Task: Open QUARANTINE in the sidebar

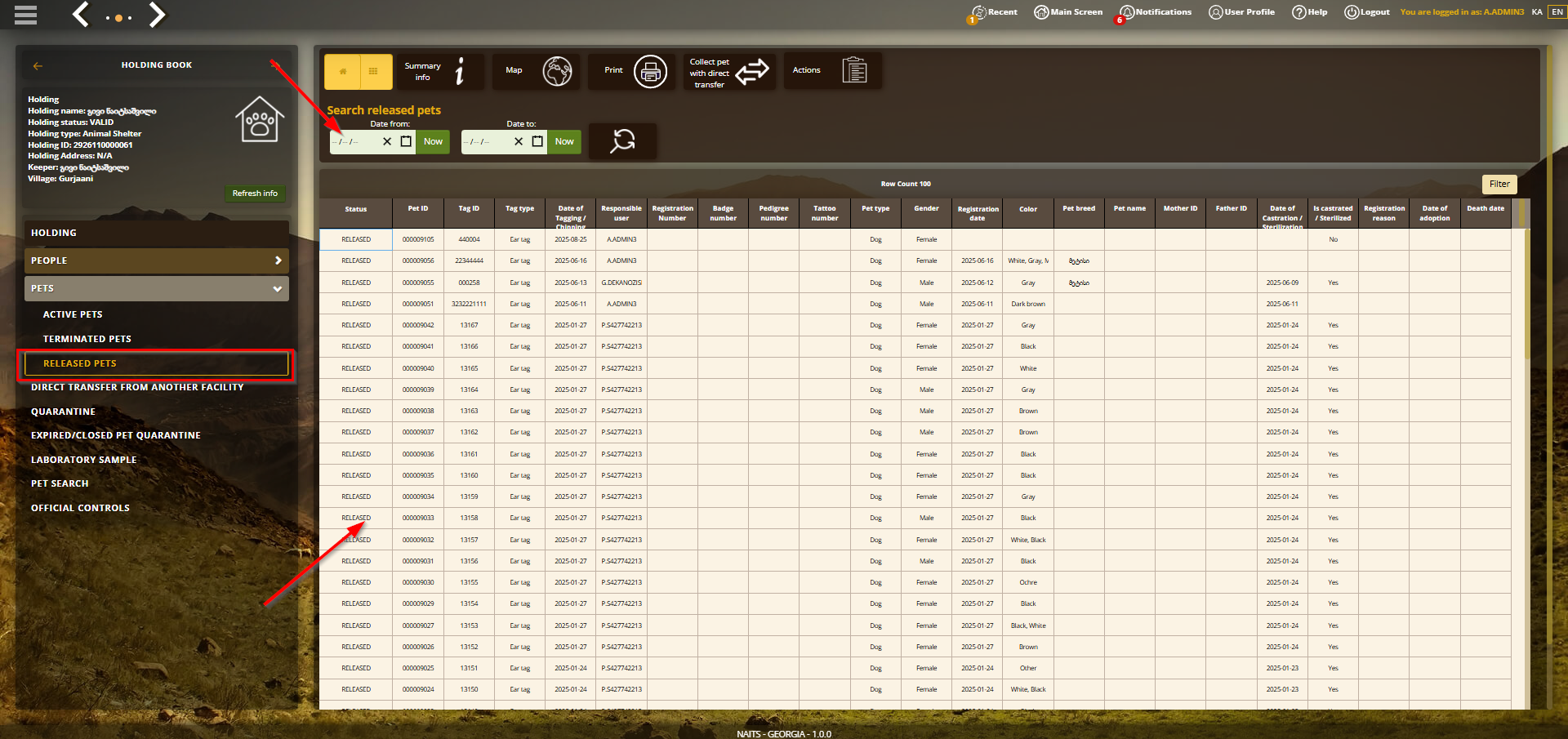Action: (x=63, y=412)
